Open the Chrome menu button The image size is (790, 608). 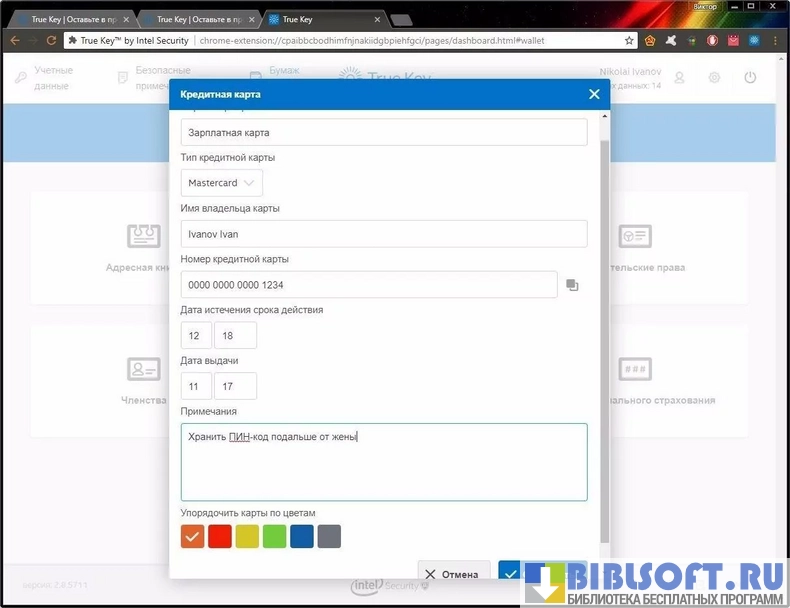click(x=774, y=41)
